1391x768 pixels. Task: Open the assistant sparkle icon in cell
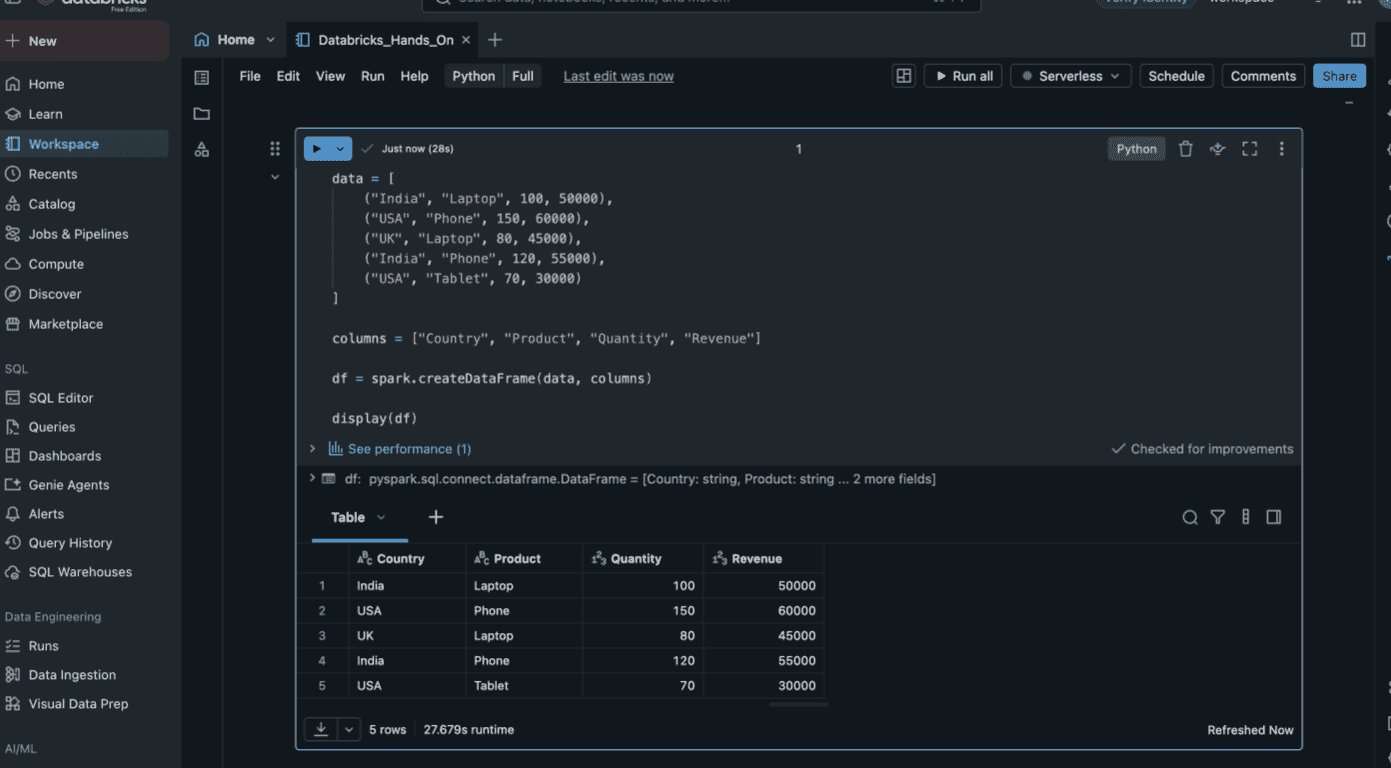click(x=1217, y=149)
